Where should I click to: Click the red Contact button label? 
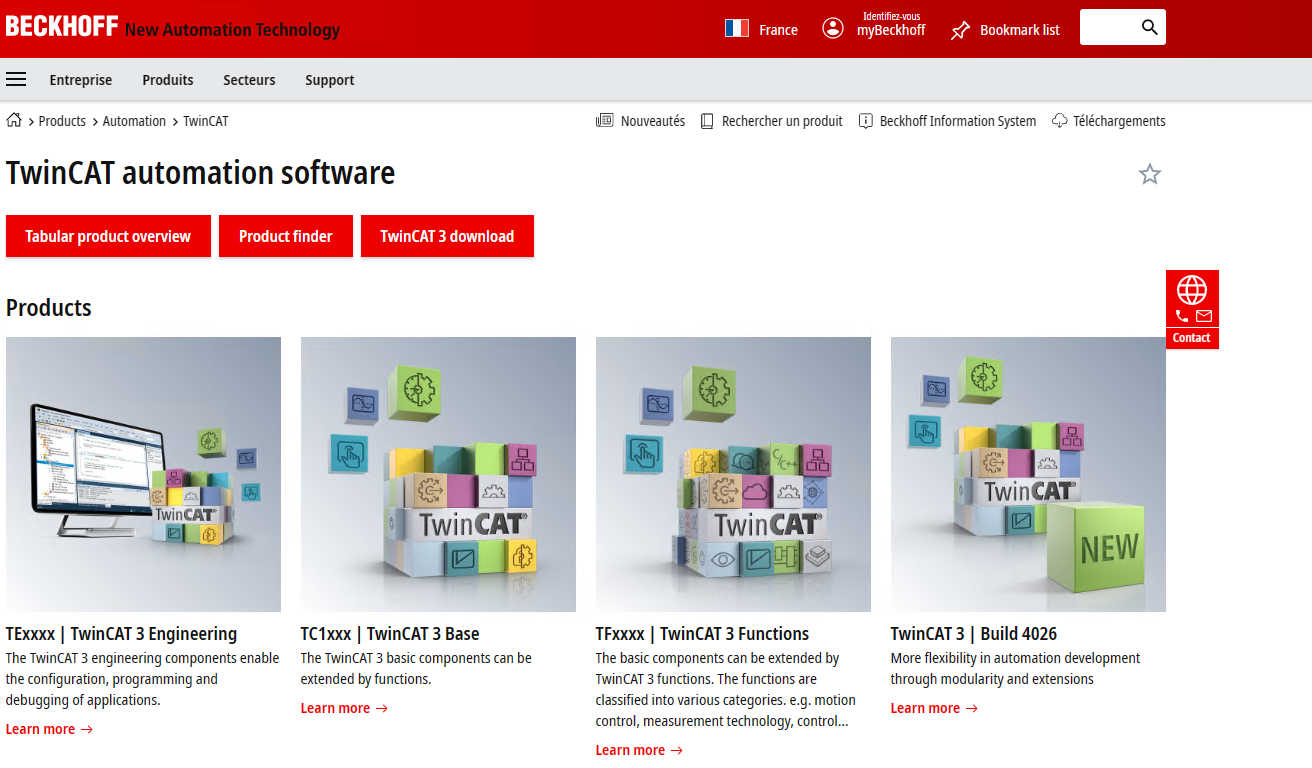(1192, 338)
